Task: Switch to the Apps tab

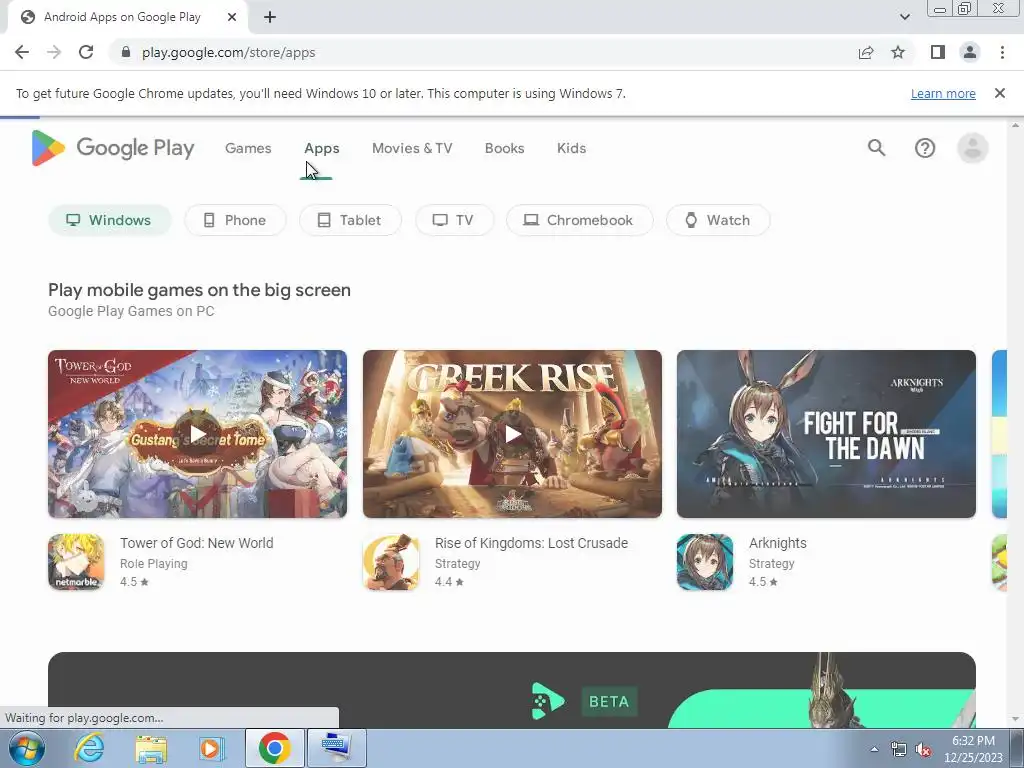Action: click(x=322, y=148)
